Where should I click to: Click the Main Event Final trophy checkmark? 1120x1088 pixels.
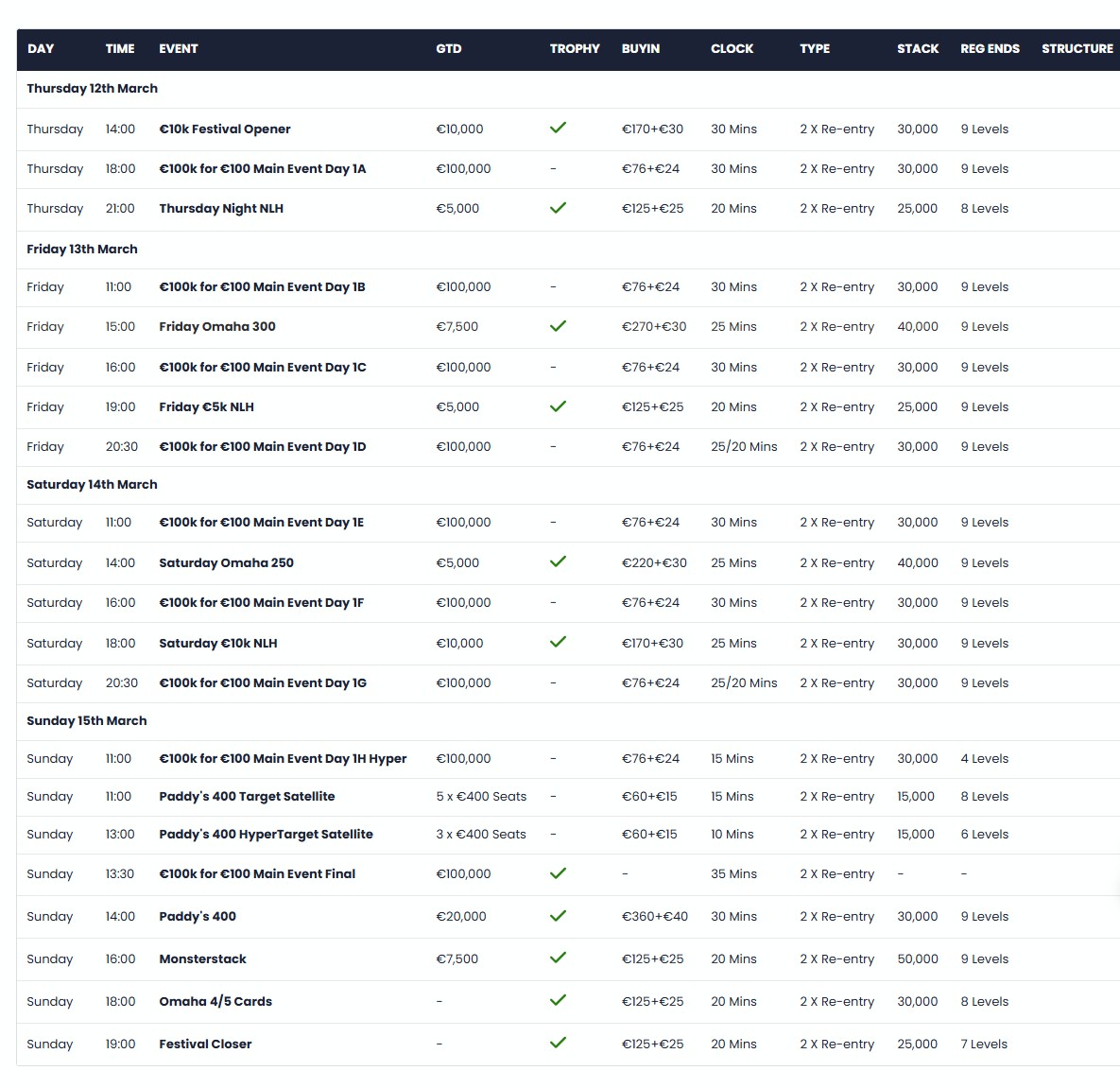(x=558, y=873)
